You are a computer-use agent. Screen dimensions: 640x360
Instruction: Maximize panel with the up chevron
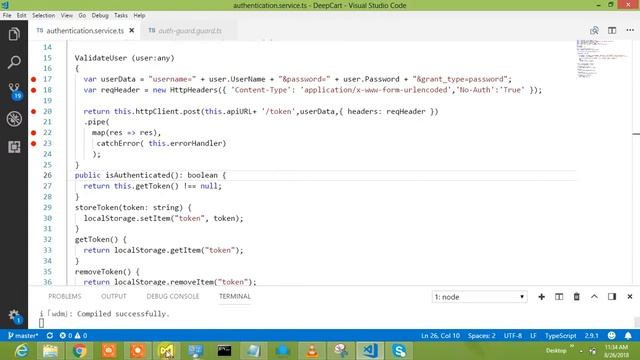tap(594, 297)
